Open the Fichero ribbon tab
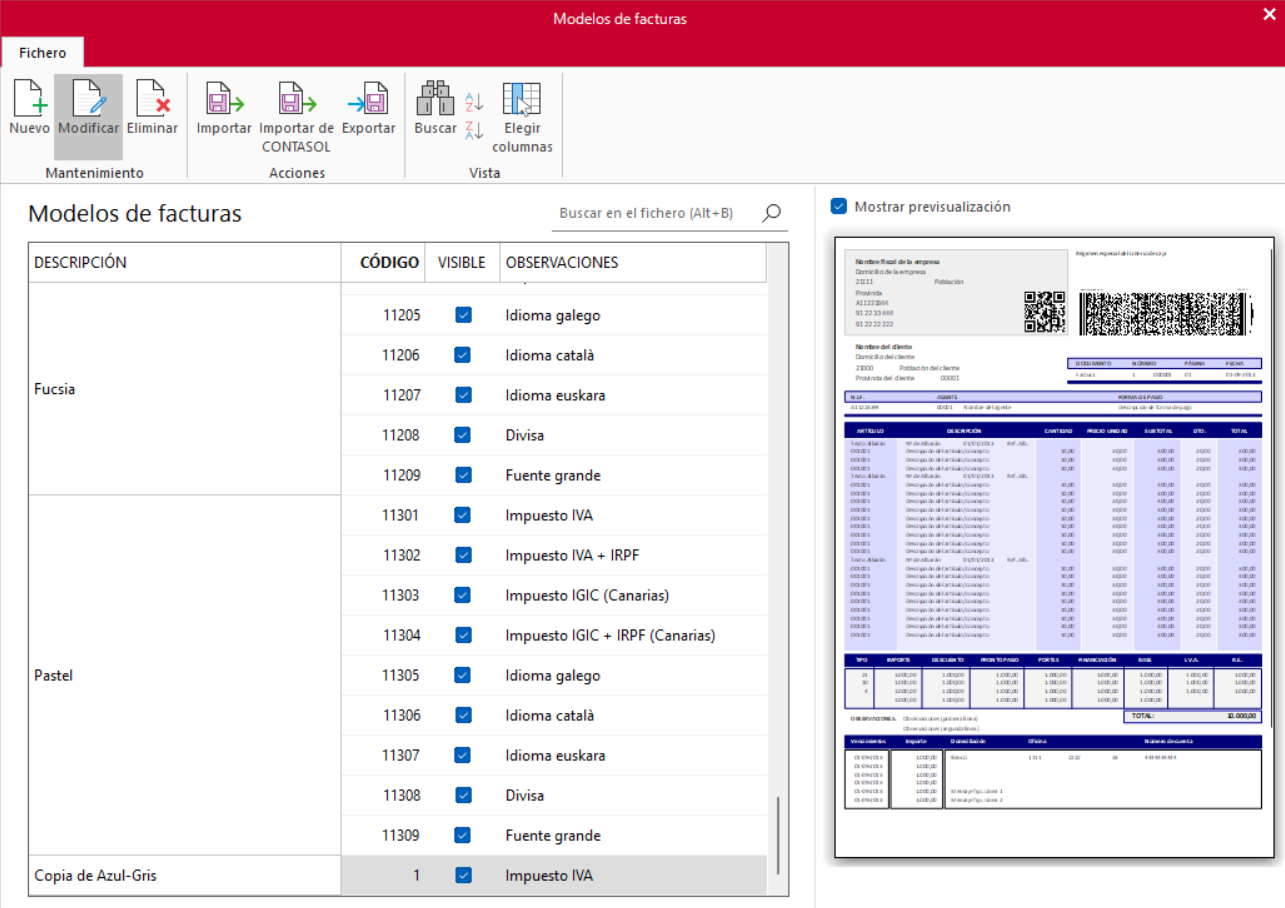This screenshot has width=1285, height=908. pyautogui.click(x=42, y=53)
